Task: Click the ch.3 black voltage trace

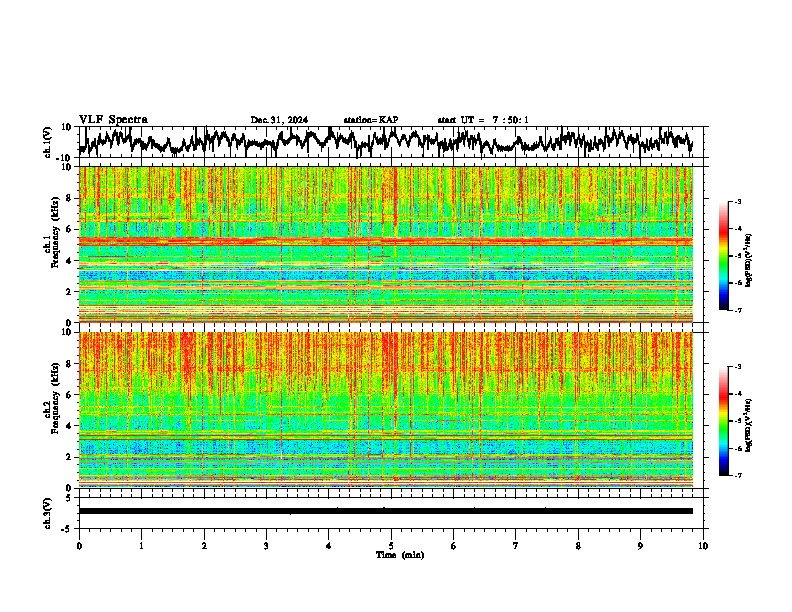Action: [386, 511]
